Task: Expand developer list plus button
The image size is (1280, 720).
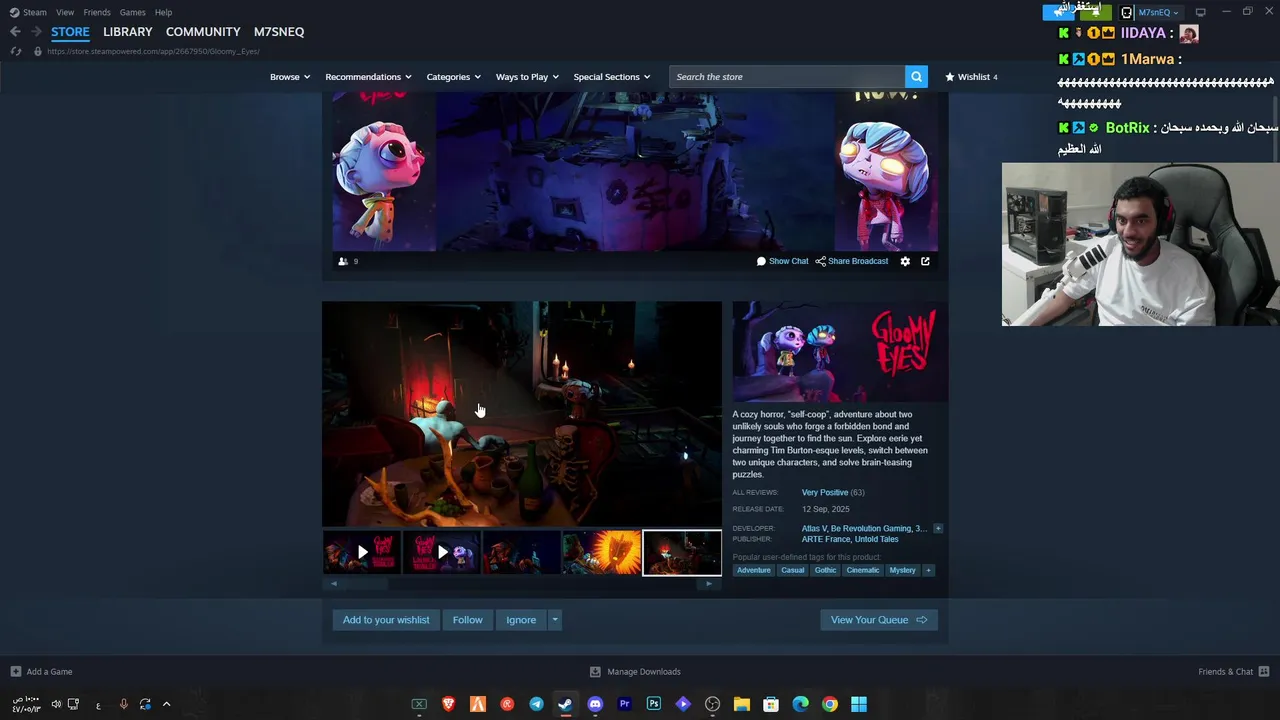Action: (937, 528)
